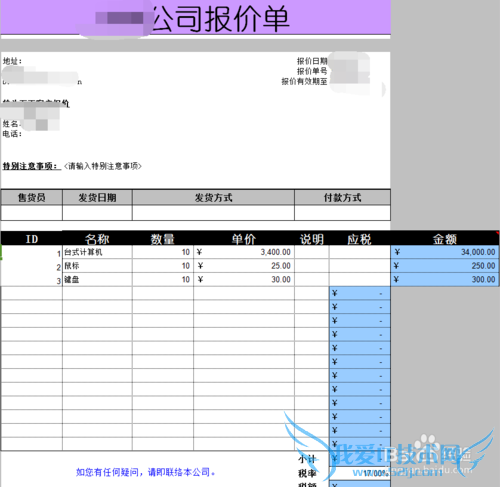Select the 数量 column header
This screenshot has height=487, width=500.
point(163,239)
